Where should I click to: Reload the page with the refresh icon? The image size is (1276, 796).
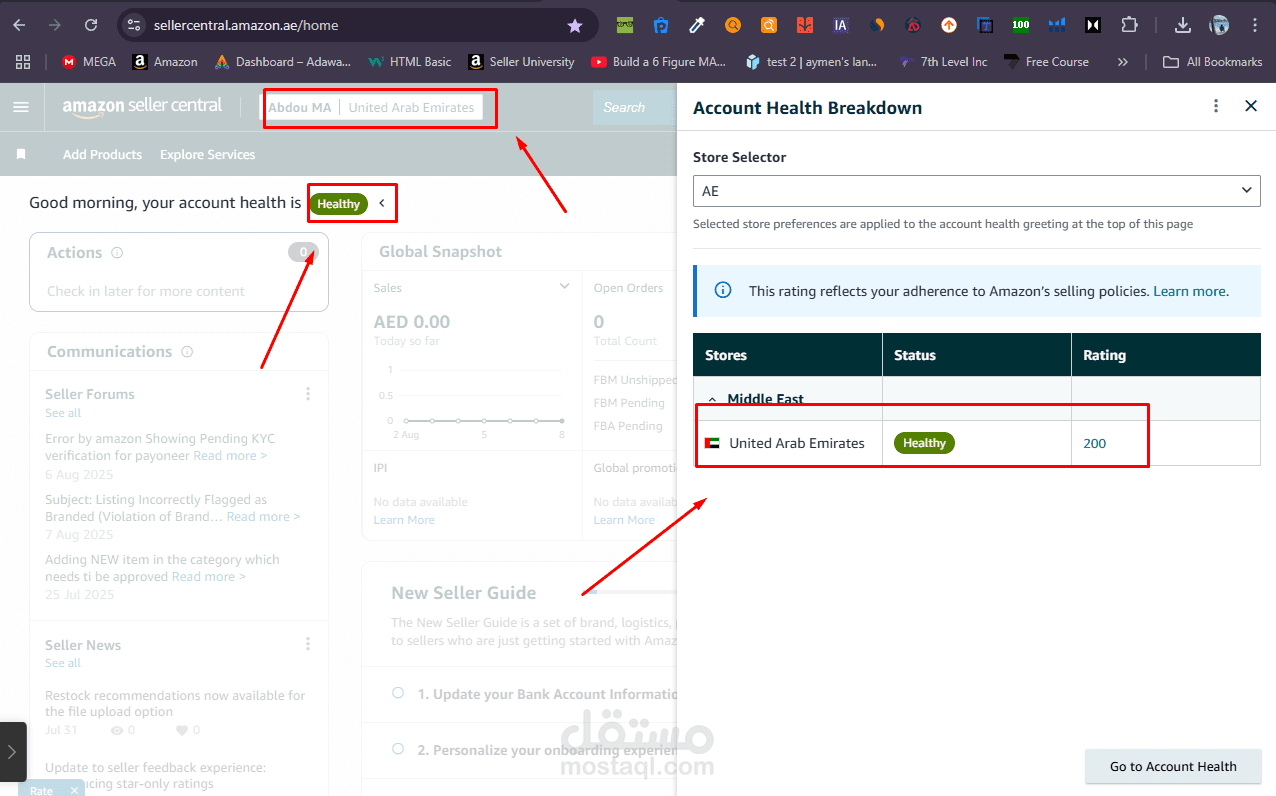(x=91, y=25)
